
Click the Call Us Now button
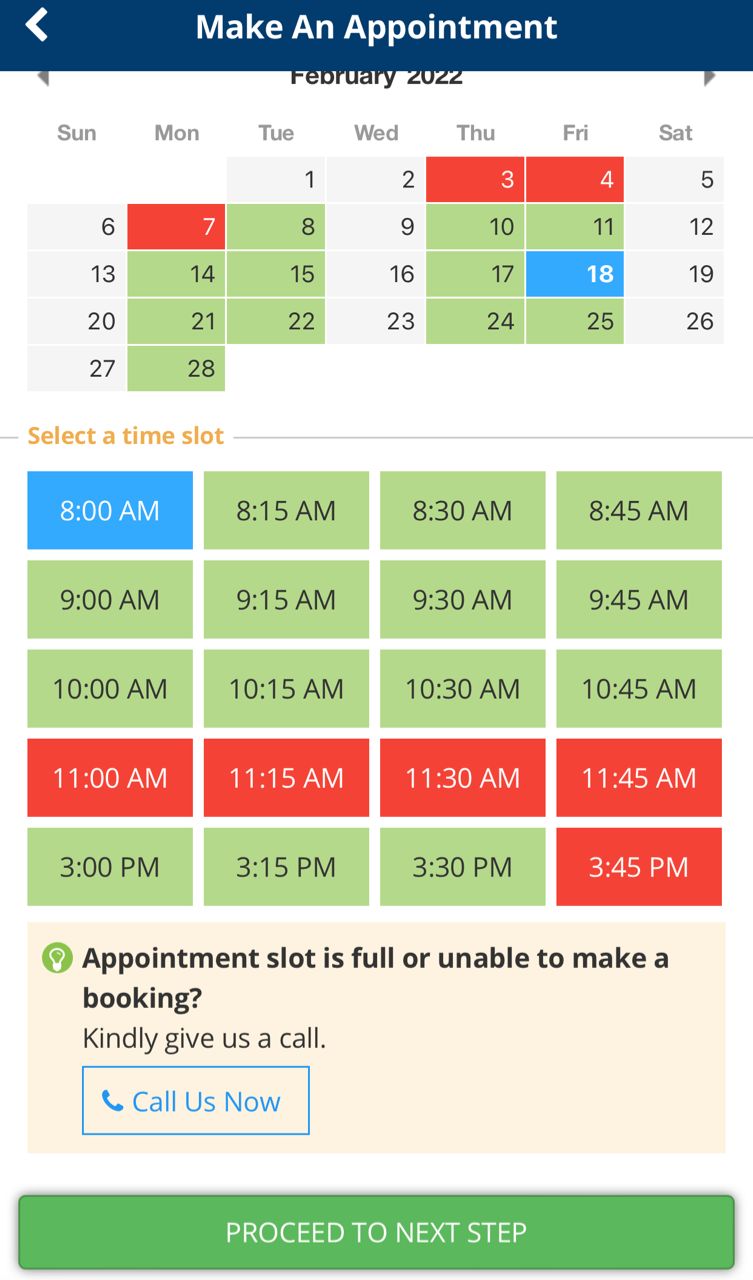pos(196,1101)
